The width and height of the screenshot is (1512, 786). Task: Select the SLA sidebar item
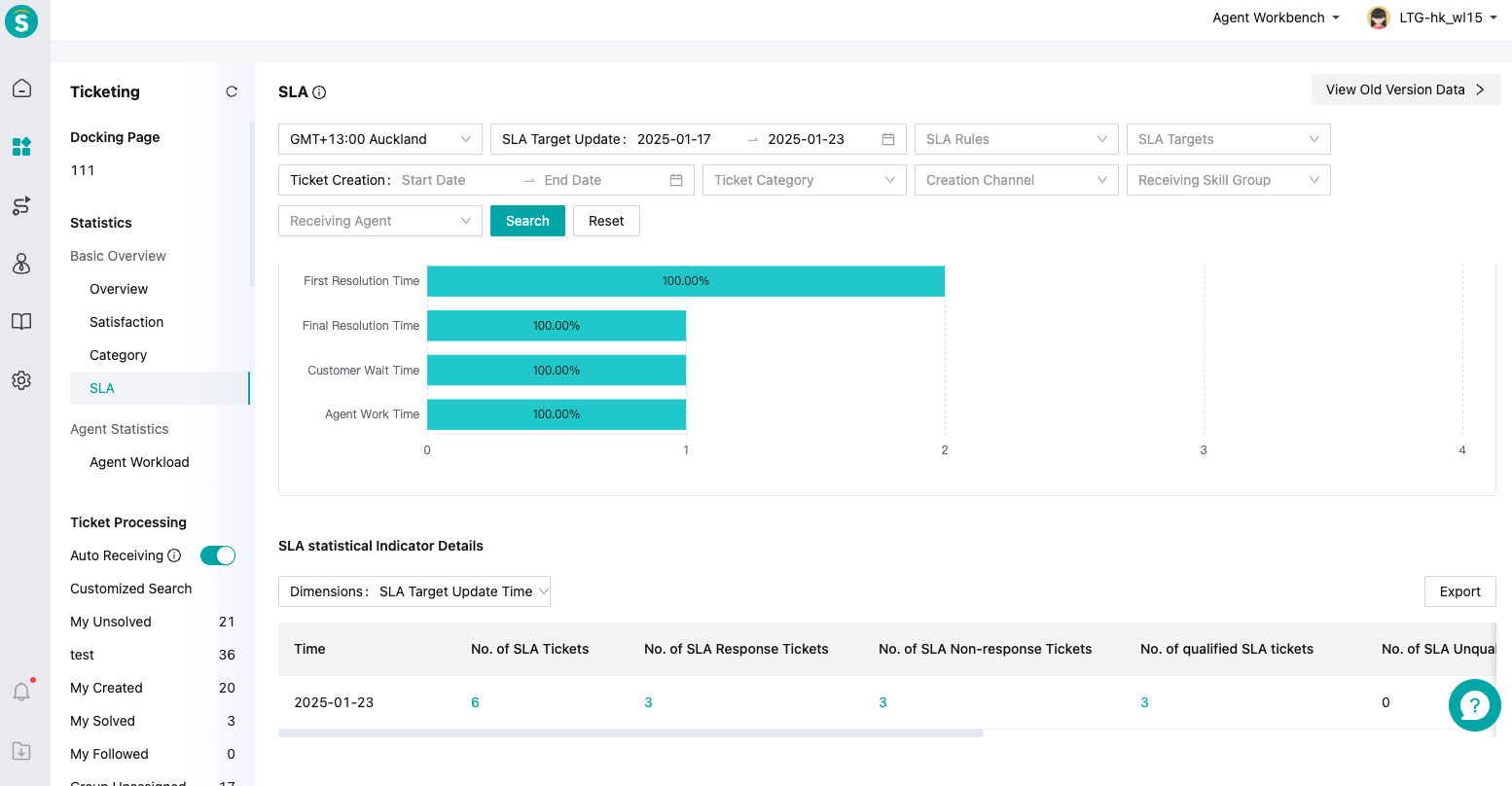point(160,388)
